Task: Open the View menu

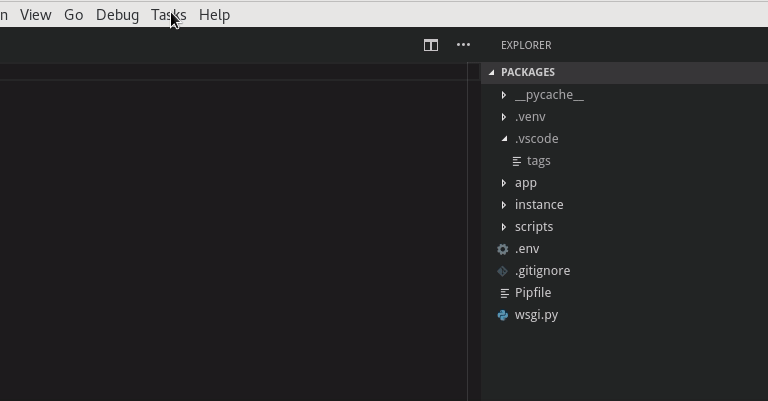Action: [35, 15]
